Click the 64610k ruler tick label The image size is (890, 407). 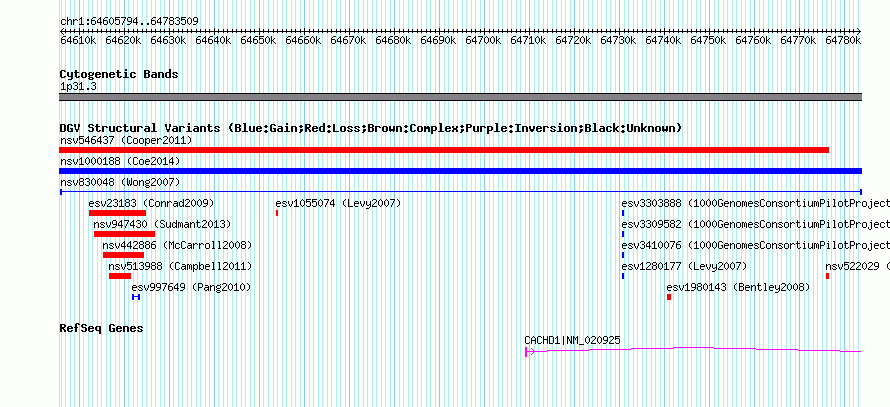click(x=79, y=40)
